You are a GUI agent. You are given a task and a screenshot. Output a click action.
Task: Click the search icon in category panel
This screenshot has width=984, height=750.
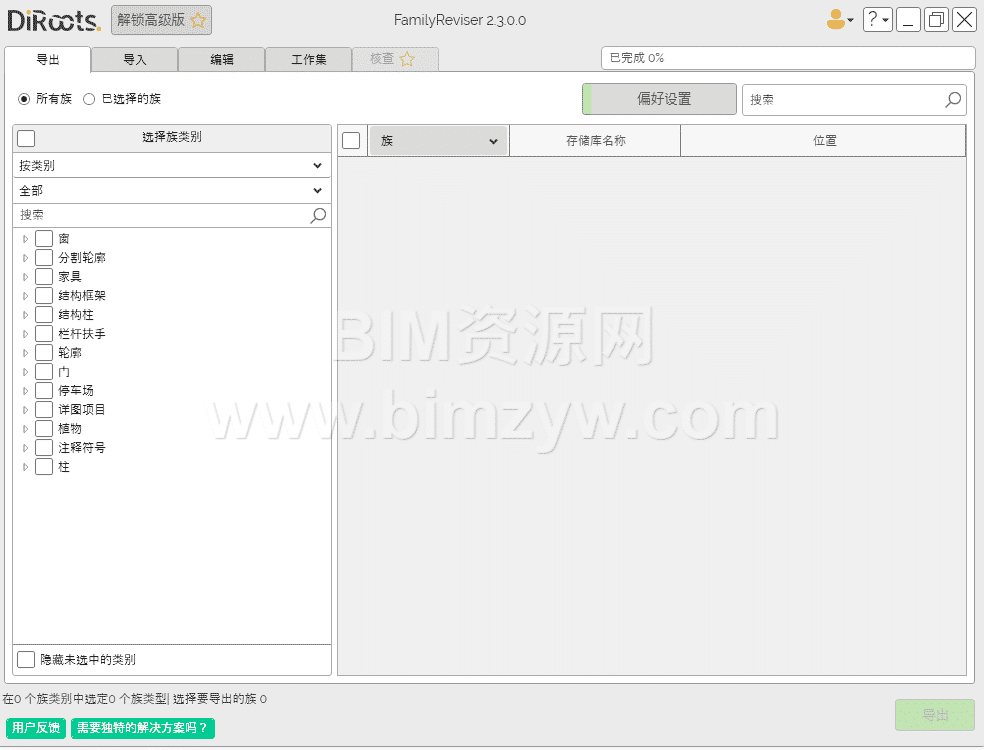tap(318, 215)
